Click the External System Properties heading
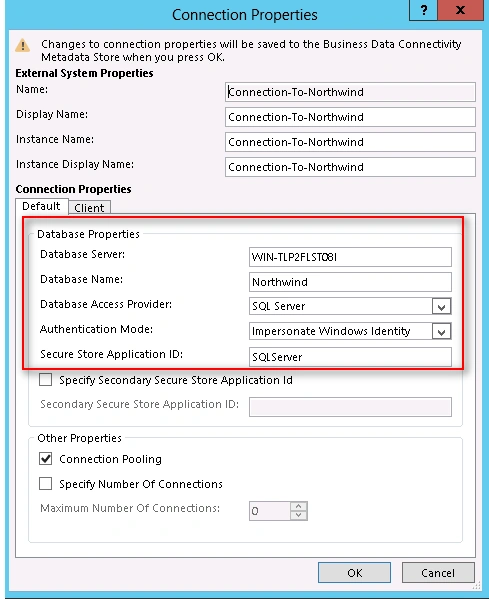489x599 pixels. [84, 73]
